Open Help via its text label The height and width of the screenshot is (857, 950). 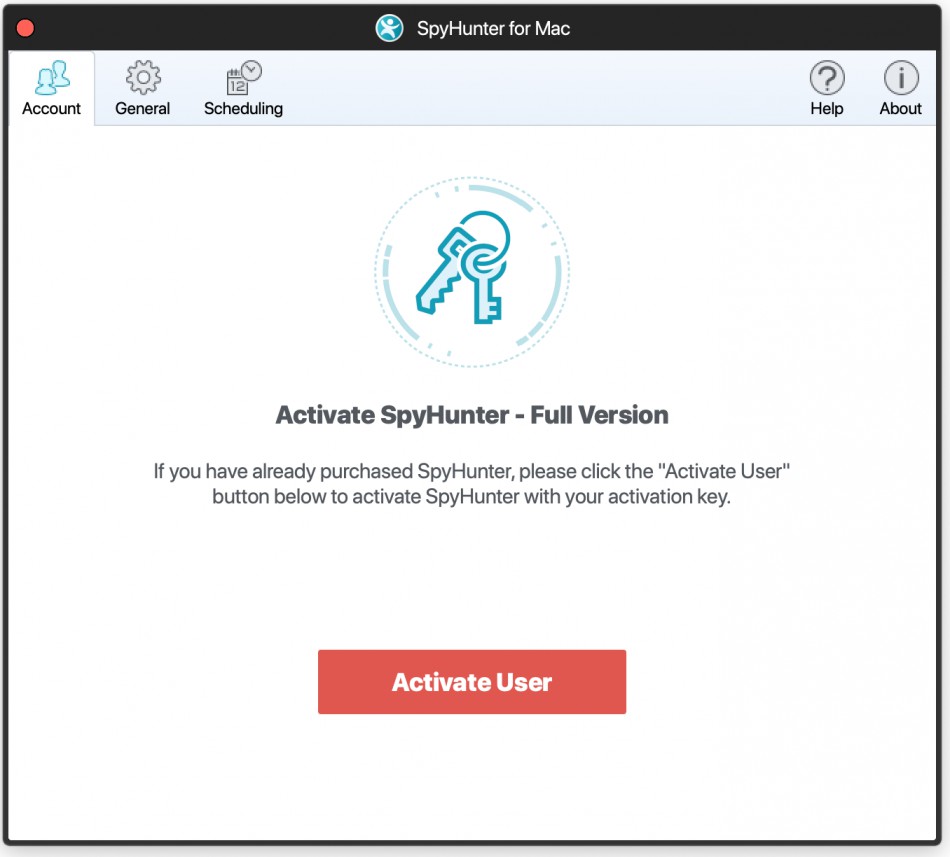[827, 109]
